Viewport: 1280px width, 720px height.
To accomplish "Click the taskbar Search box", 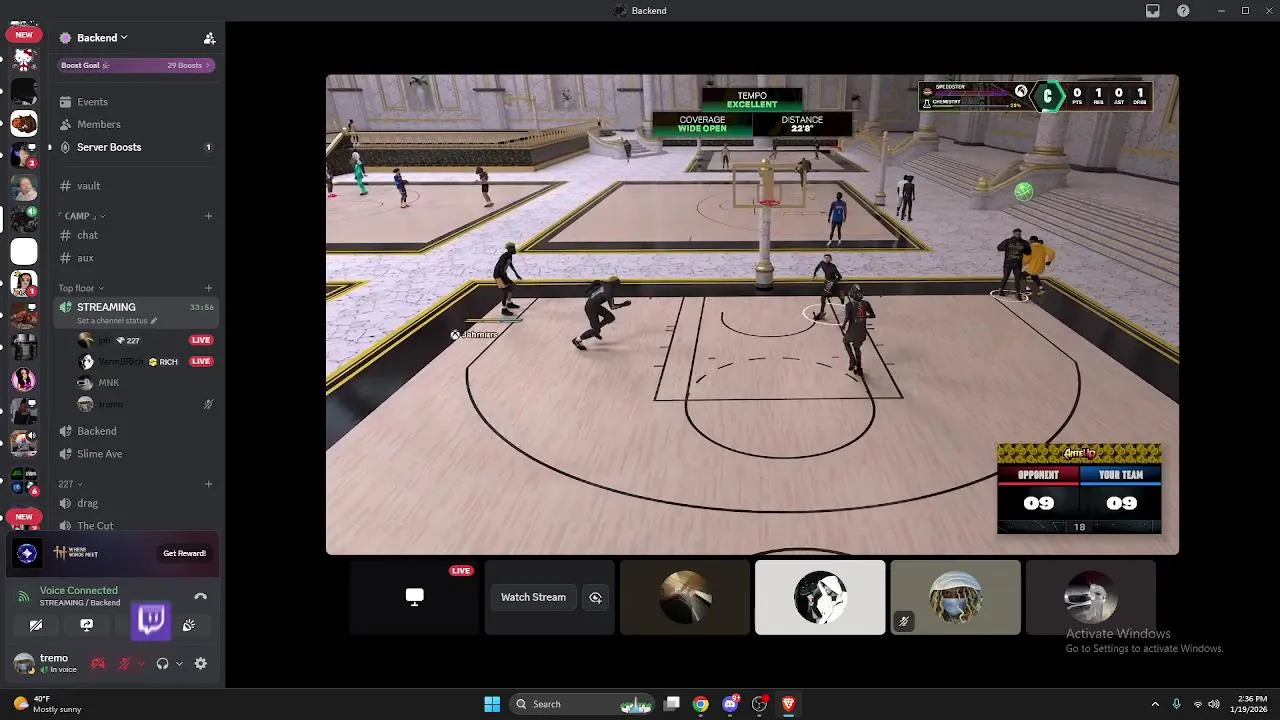I will (x=582, y=704).
